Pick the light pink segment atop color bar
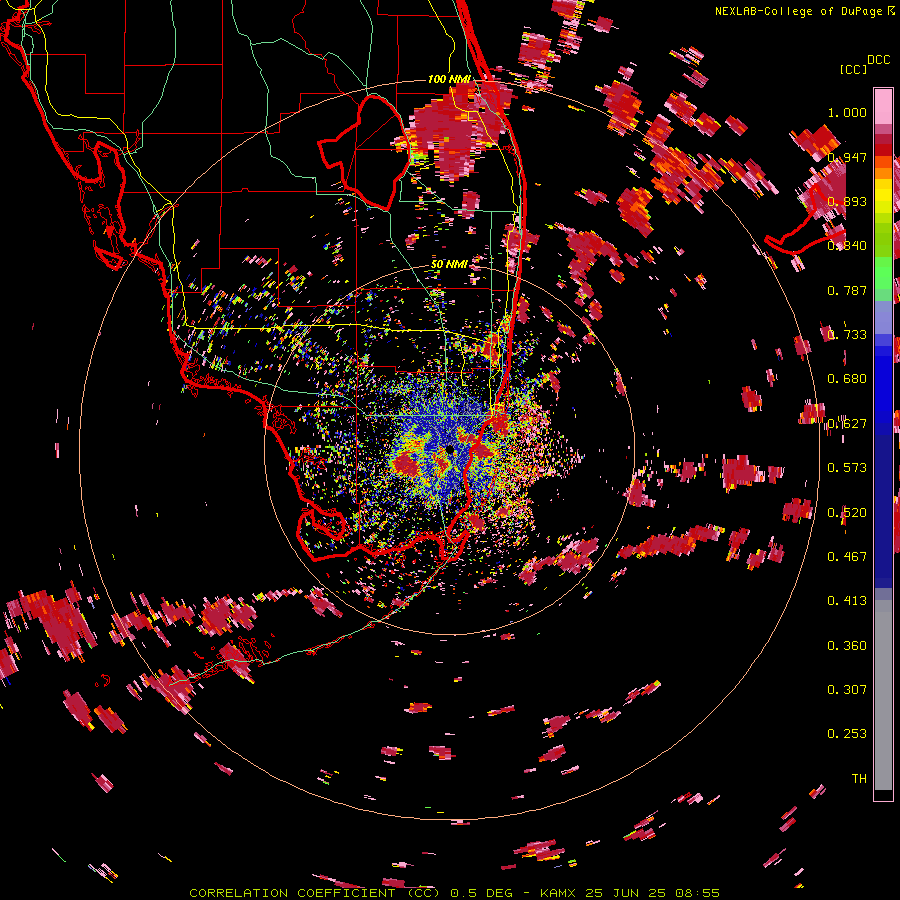Viewport: 900px width, 900px height. (x=883, y=107)
